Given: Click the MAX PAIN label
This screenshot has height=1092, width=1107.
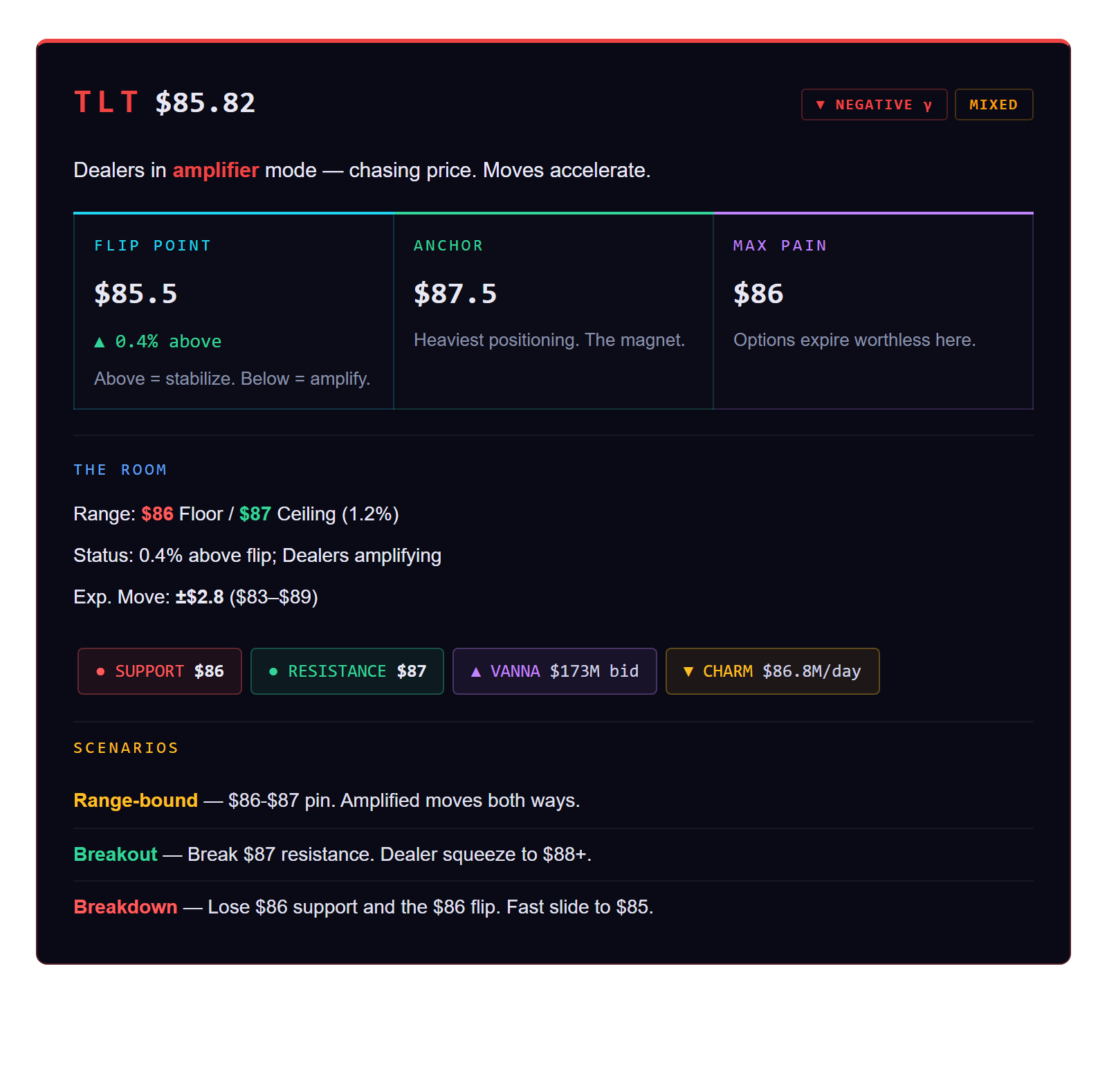Looking at the screenshot, I should 780,246.
